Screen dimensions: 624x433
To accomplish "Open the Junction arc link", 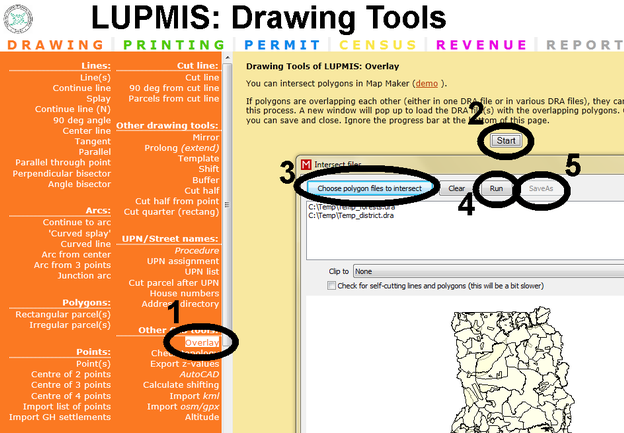I will [84, 275].
